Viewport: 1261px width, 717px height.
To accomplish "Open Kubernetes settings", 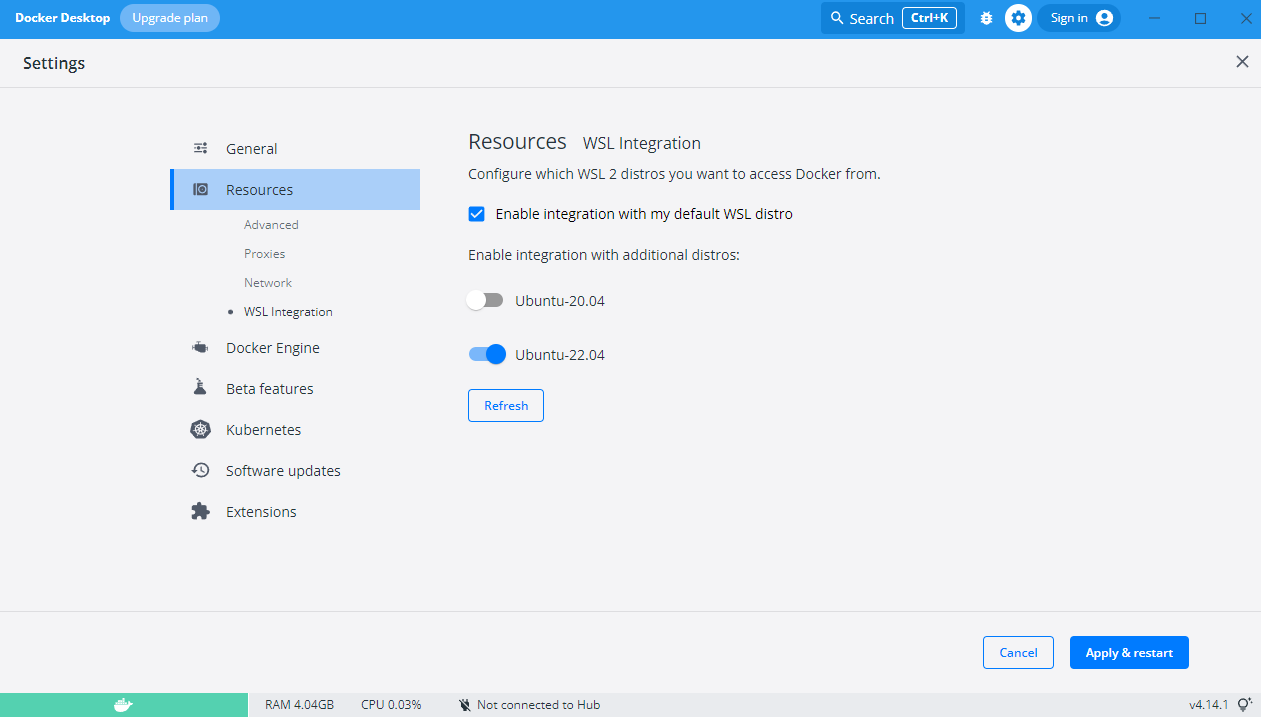I will coord(295,429).
